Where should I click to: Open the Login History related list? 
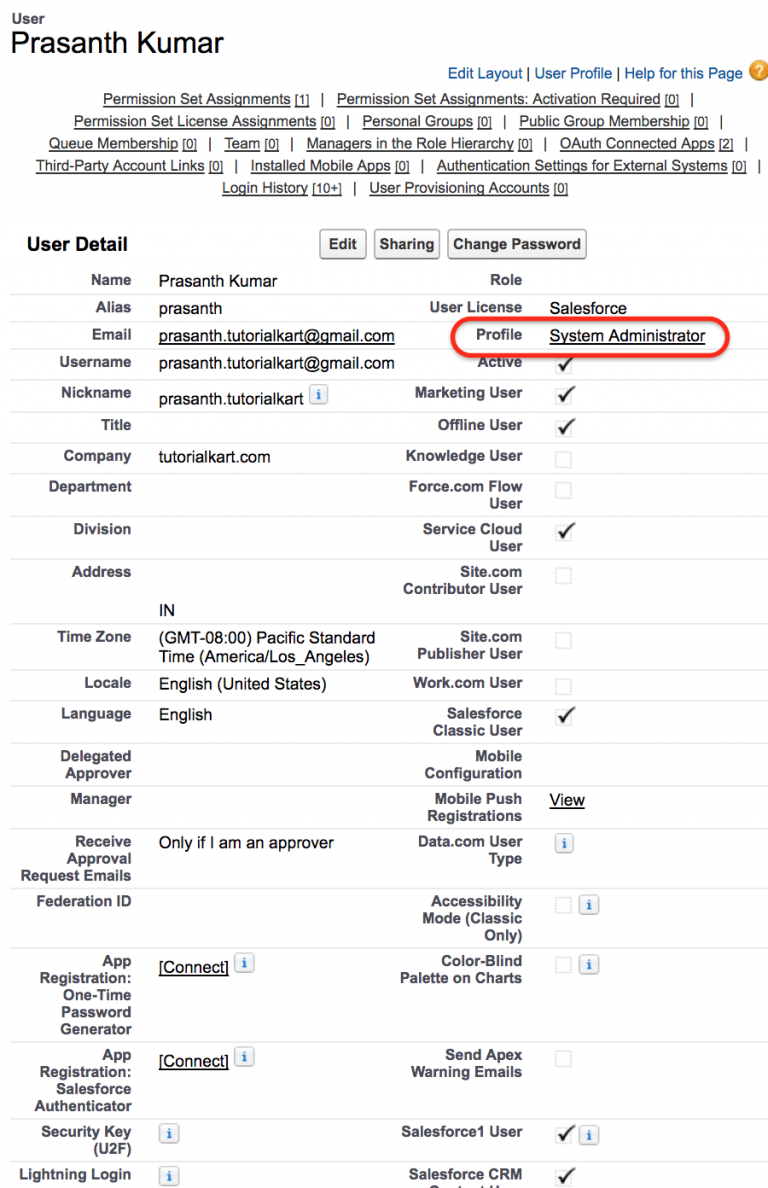[264, 188]
